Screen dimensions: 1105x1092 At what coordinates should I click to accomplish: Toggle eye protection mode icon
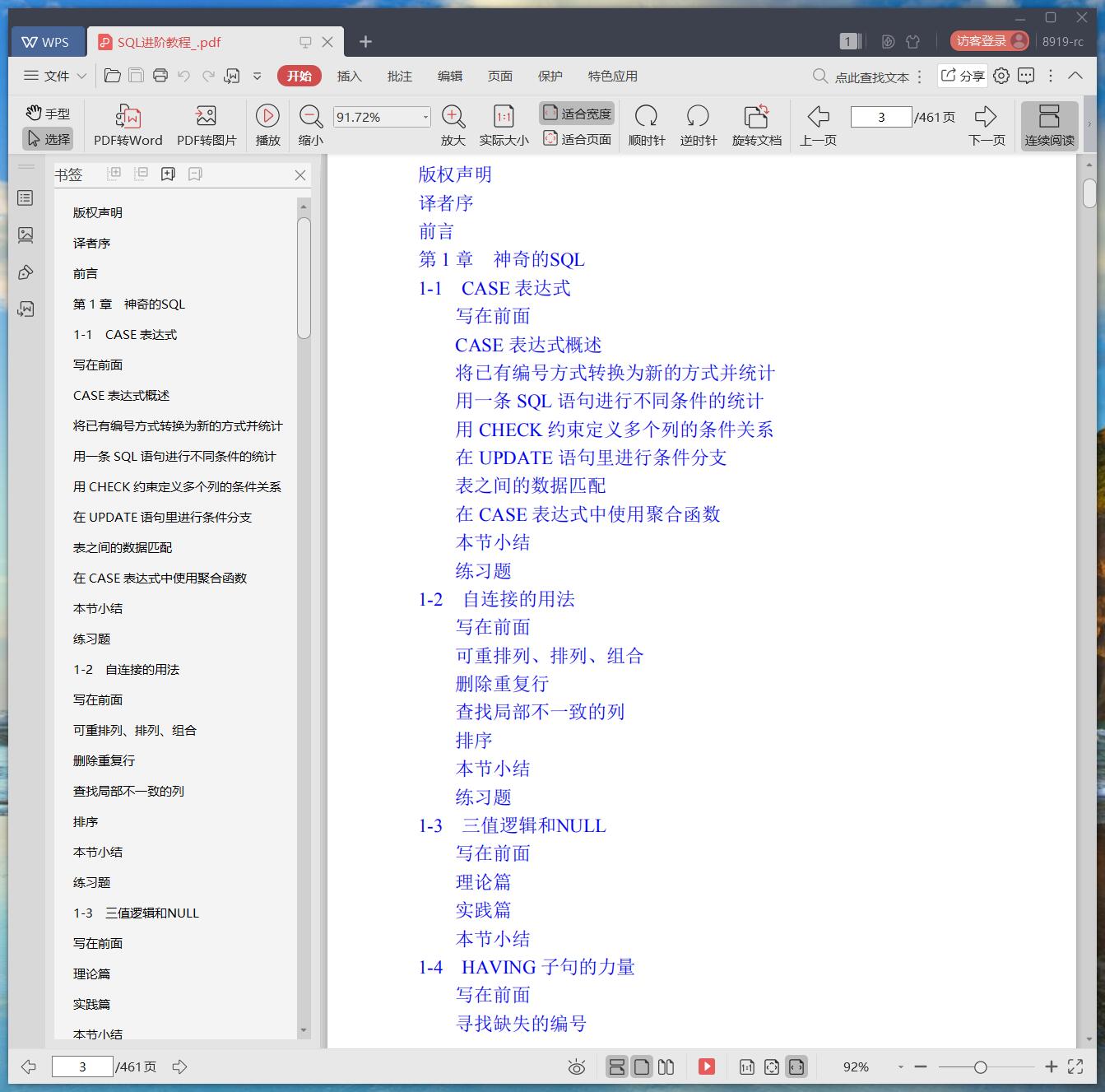point(577,1067)
